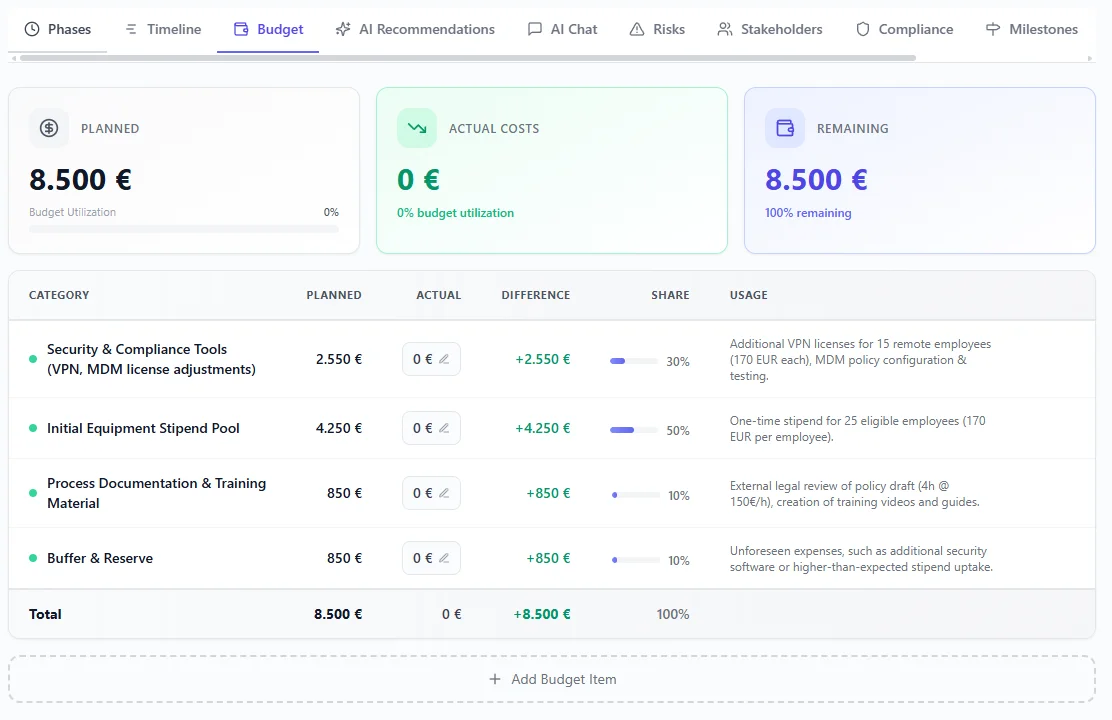Open the Phases tab
The height and width of the screenshot is (720, 1112).
click(x=57, y=29)
